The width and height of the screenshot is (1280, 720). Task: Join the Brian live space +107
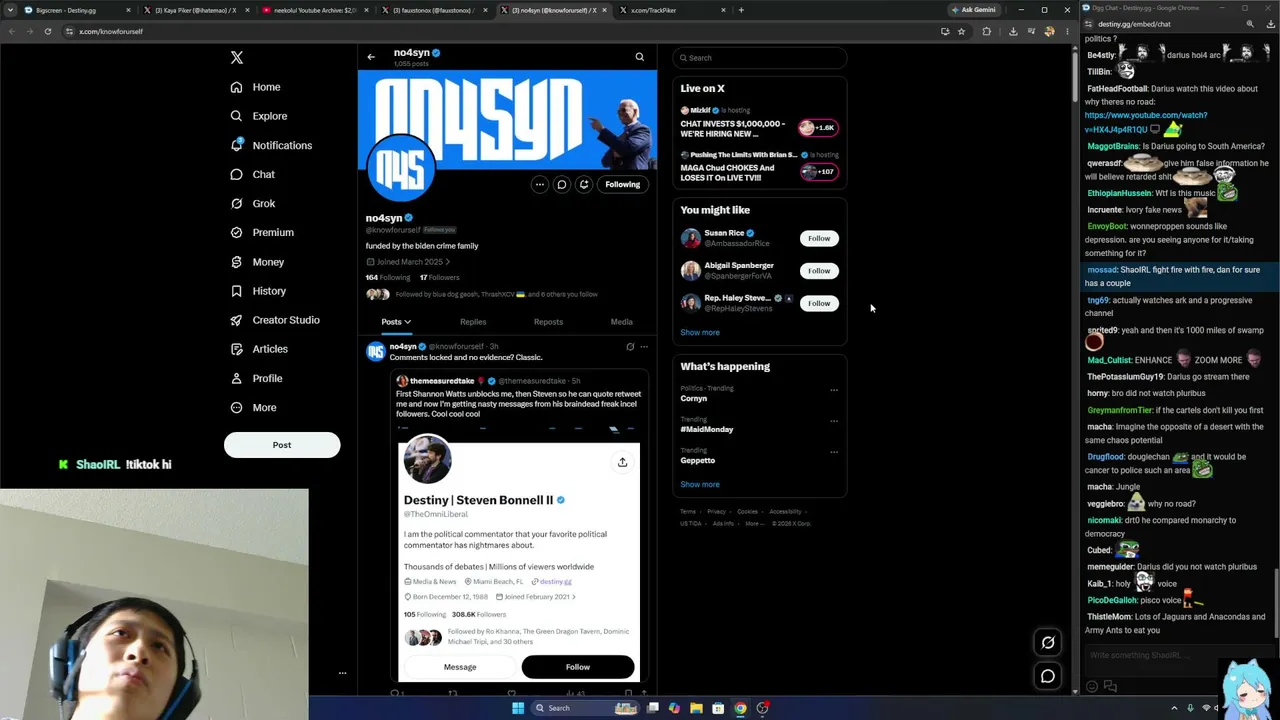817,171
